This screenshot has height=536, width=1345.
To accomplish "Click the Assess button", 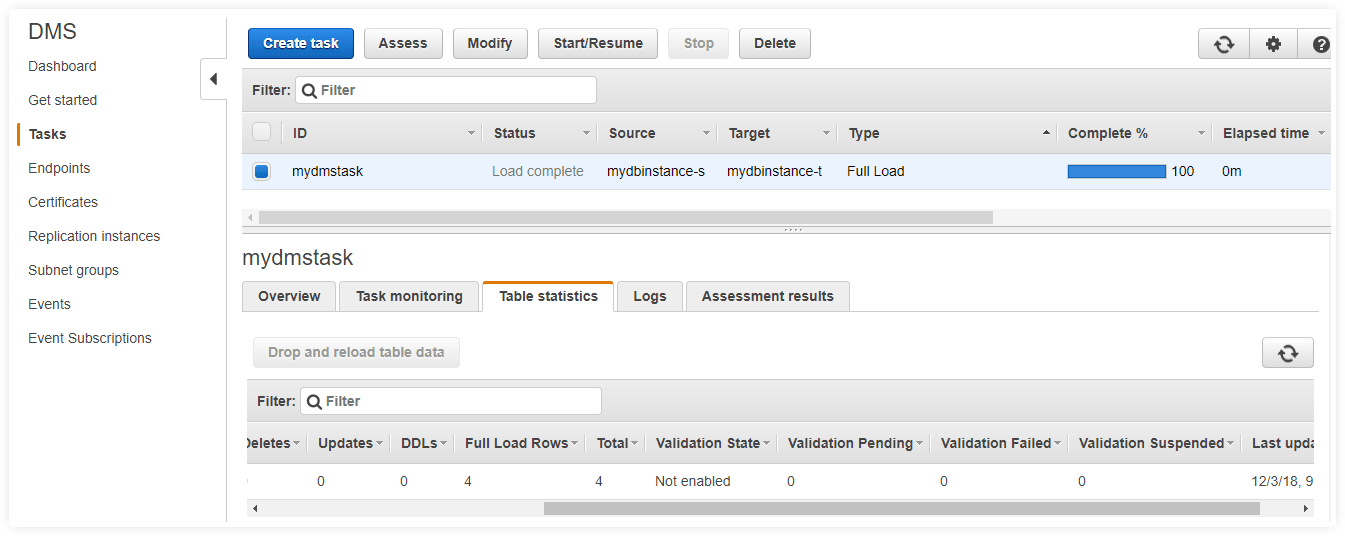I will click(403, 44).
